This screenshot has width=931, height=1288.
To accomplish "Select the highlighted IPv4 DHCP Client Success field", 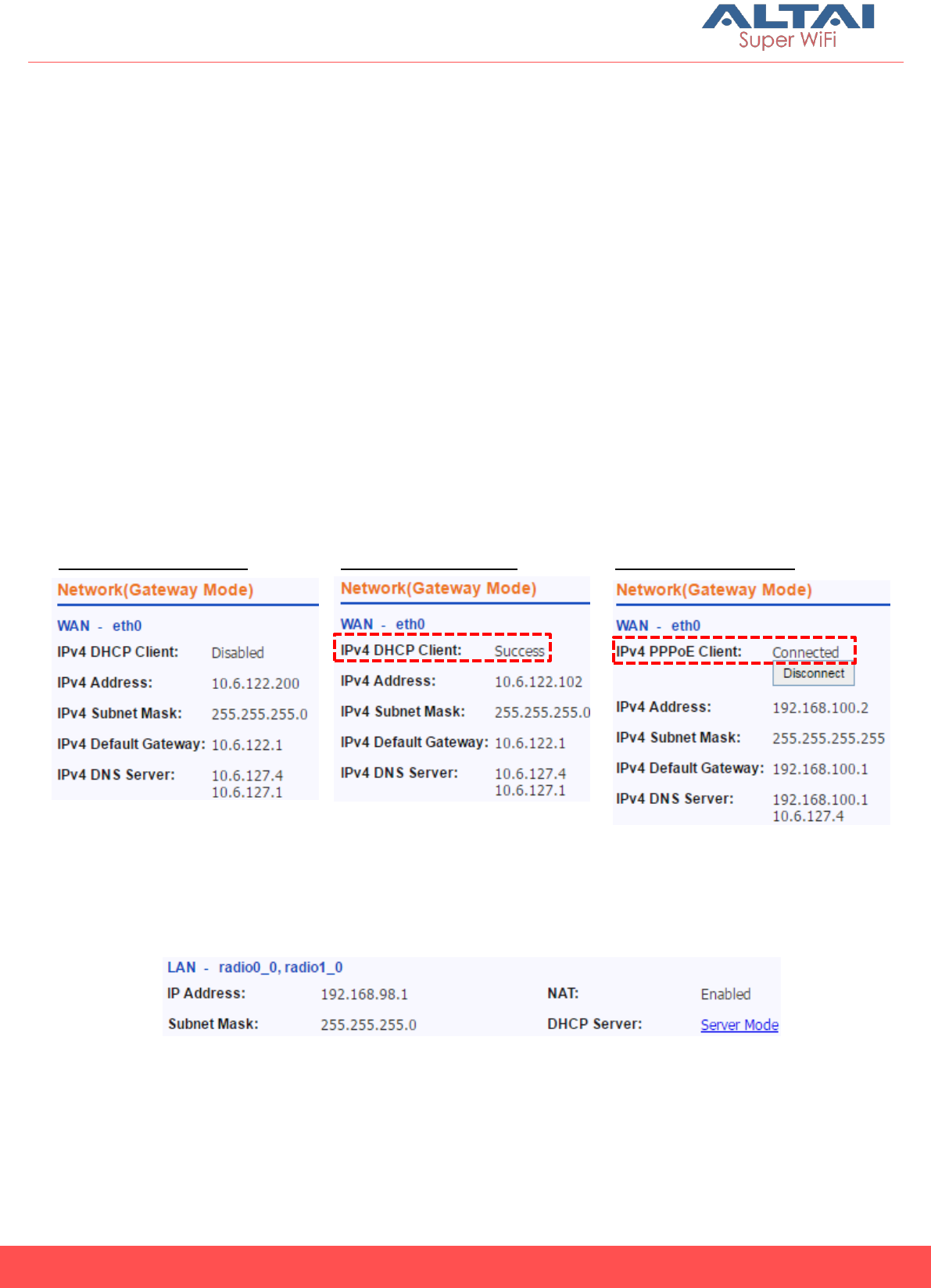I will [442, 648].
